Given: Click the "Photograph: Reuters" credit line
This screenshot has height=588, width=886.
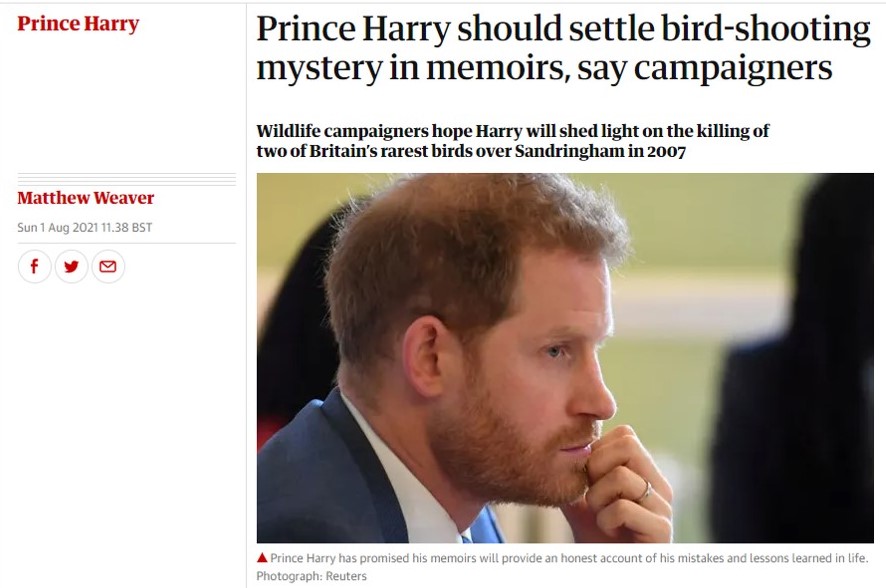Looking at the screenshot, I should (311, 576).
